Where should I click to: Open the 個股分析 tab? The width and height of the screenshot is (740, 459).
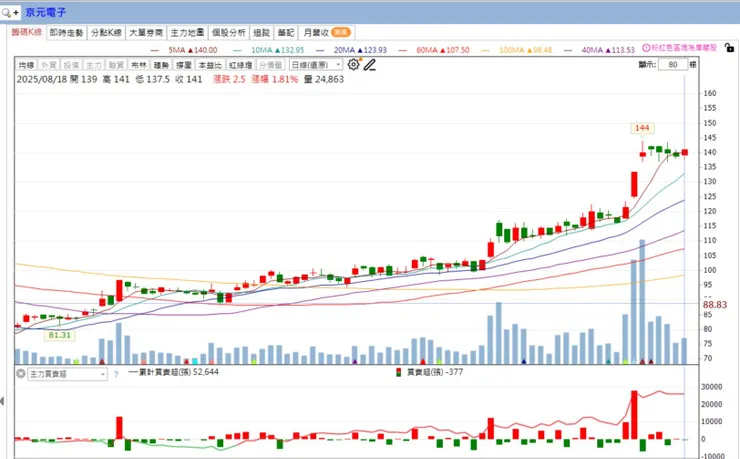coord(228,33)
